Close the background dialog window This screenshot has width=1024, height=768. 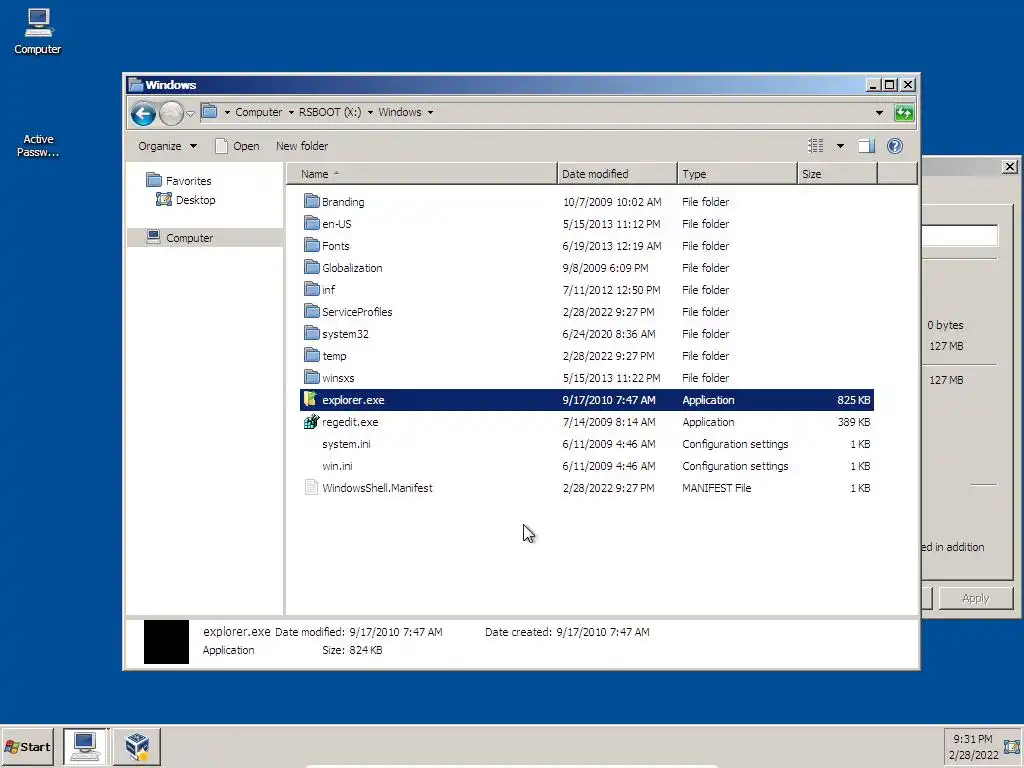click(1010, 167)
